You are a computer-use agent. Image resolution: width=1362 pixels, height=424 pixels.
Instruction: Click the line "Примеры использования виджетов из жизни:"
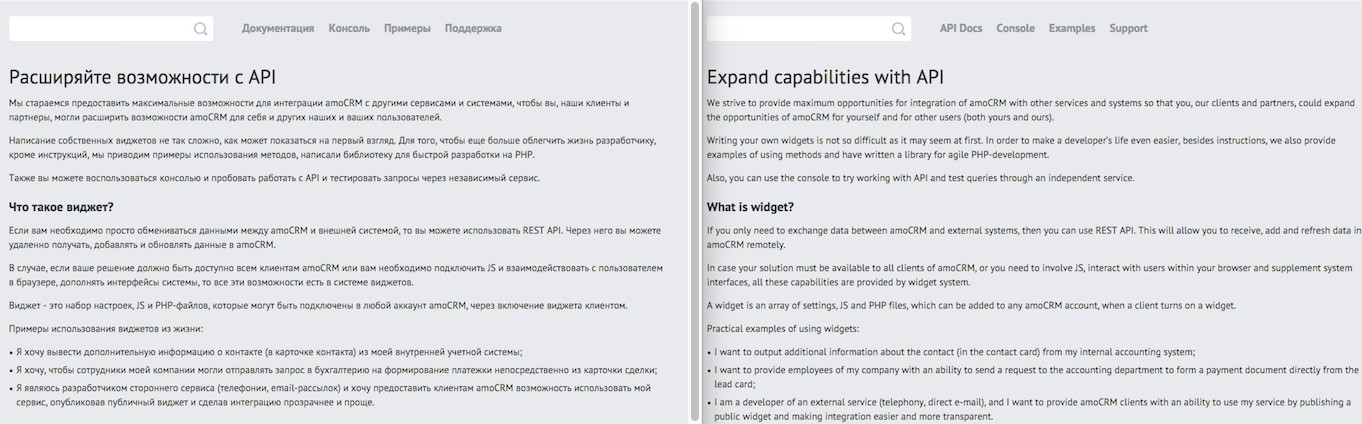pyautogui.click(x=105, y=329)
